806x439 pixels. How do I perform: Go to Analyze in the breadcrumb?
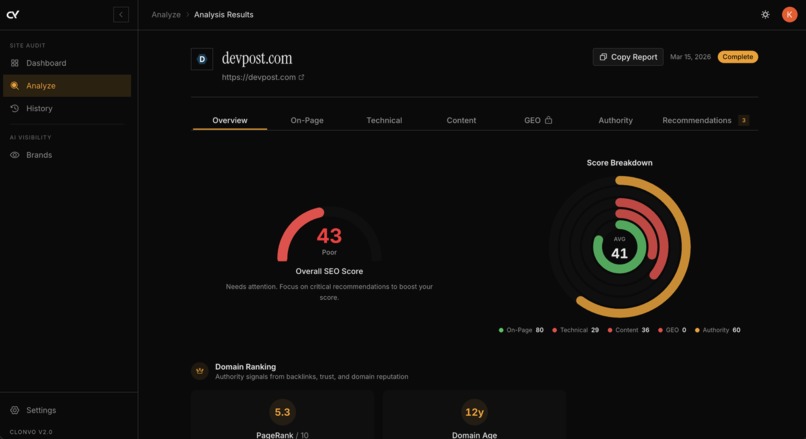coord(166,14)
